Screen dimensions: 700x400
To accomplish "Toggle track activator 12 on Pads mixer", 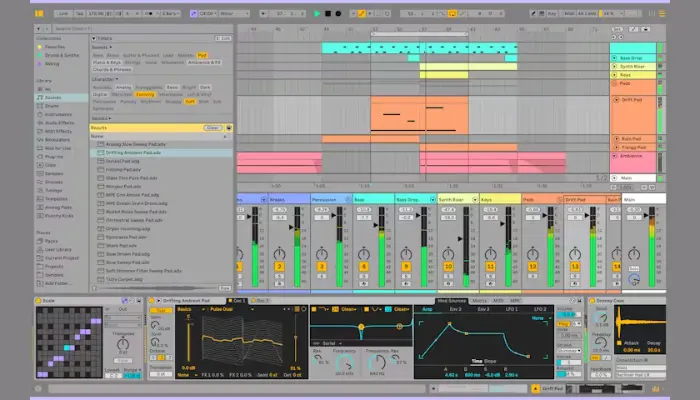I will [x=533, y=267].
